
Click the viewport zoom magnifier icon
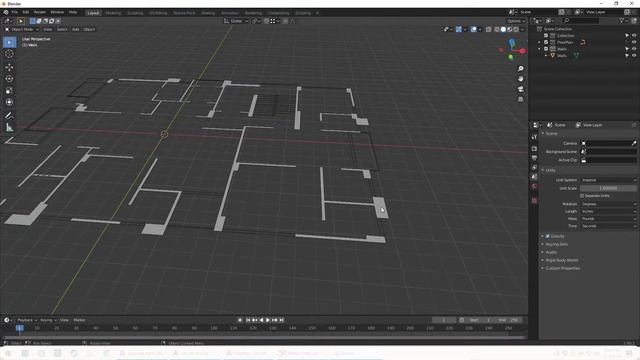coord(520,69)
